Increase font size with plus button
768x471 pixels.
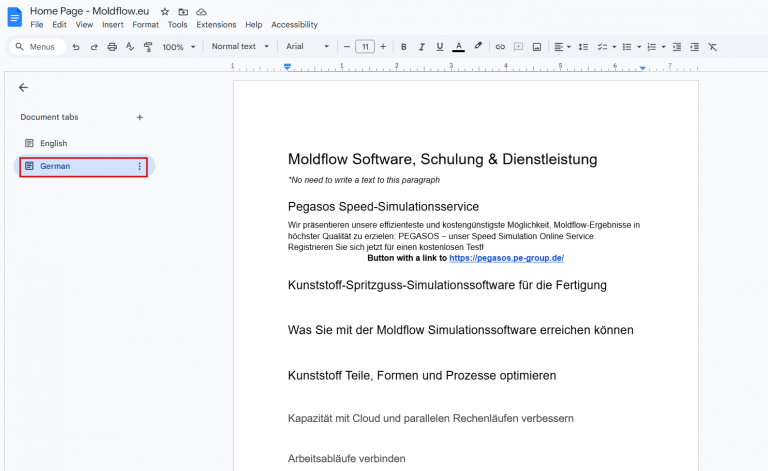click(383, 47)
